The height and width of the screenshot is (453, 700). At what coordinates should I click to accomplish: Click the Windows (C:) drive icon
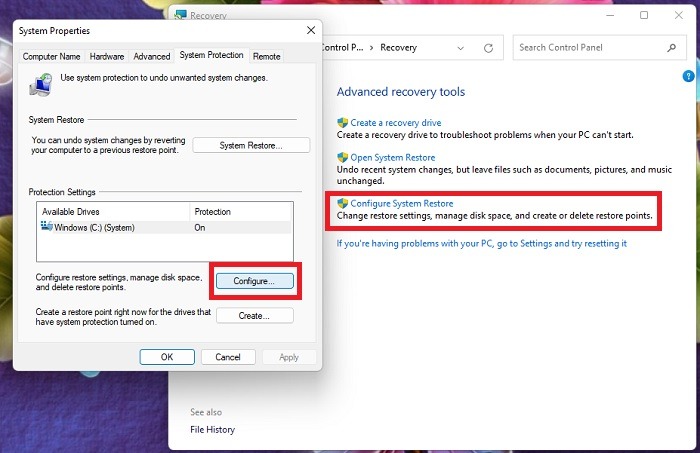tap(46, 226)
